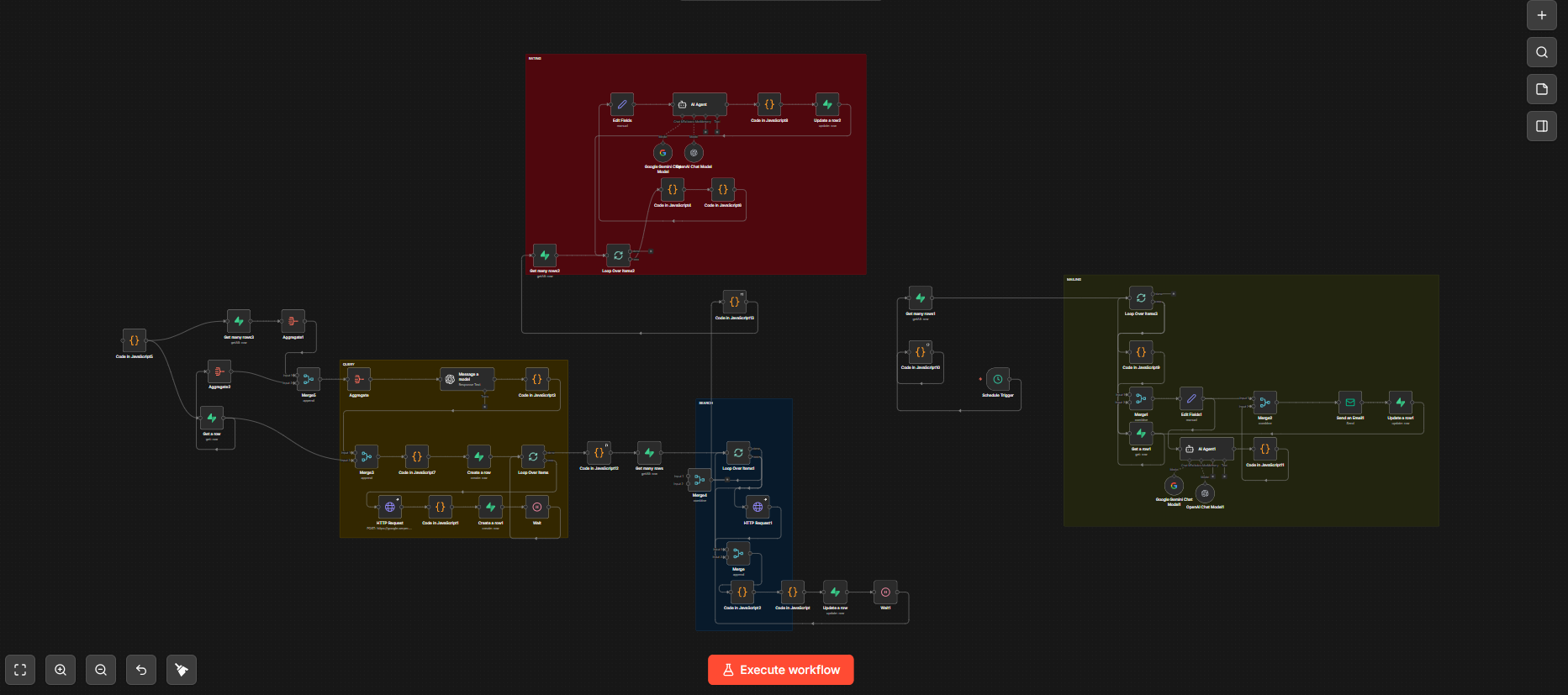Tidy up the workflow nodes
1568x695 pixels.
click(x=182, y=670)
